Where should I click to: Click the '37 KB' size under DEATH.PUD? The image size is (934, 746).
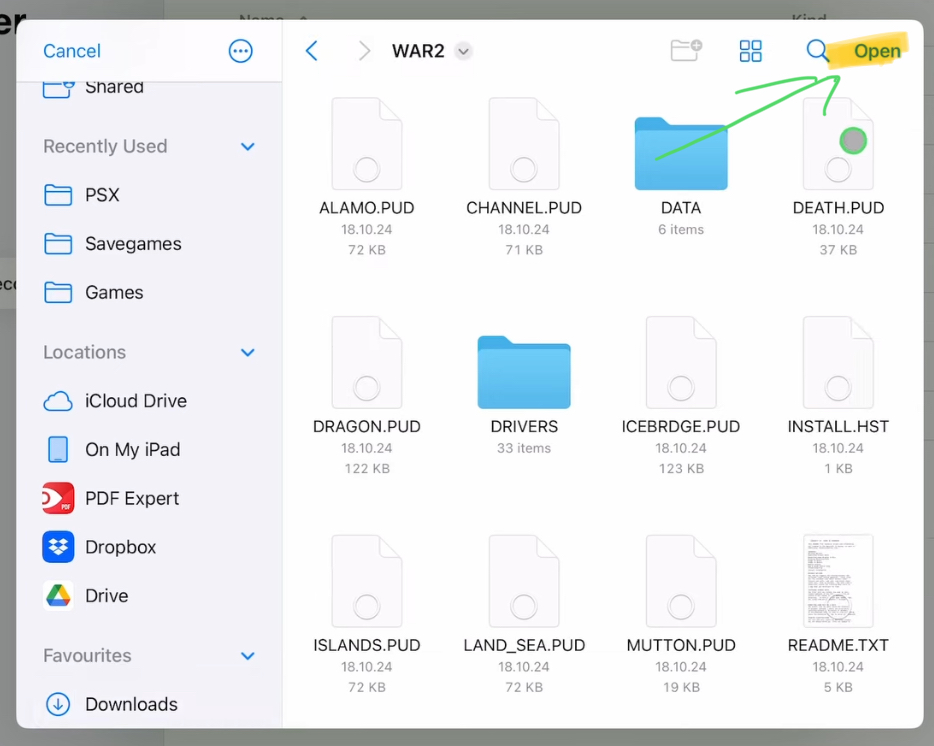838,250
